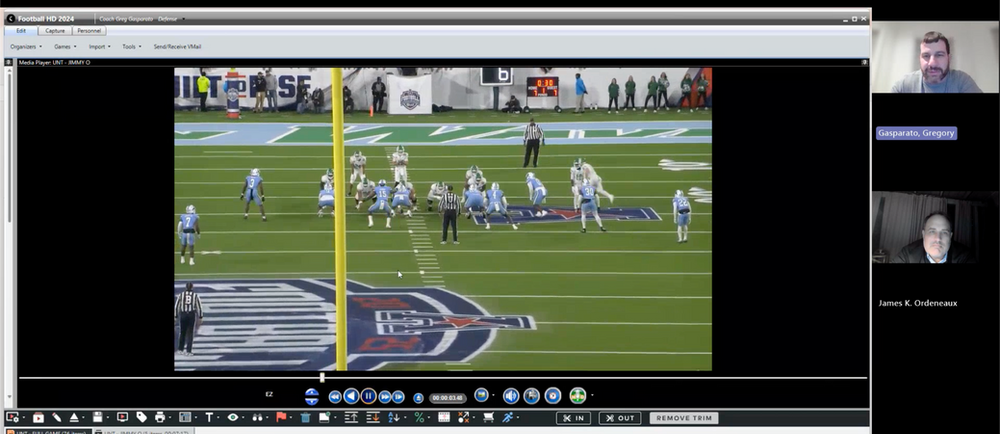
Task: Click the white eject triangle toolbar icon
Action: coord(74,417)
